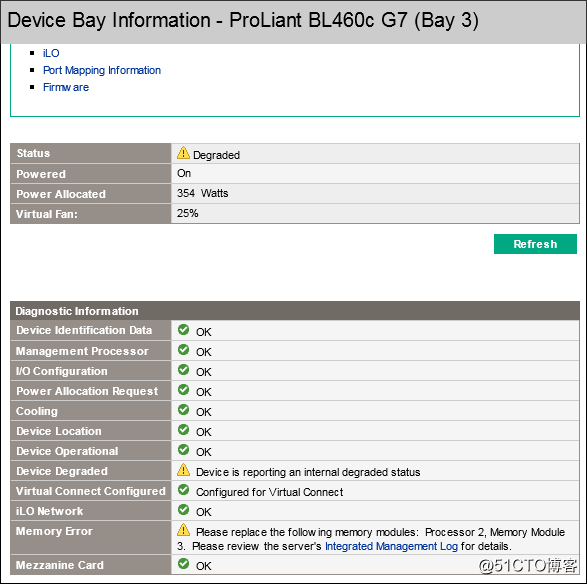
Task: Click Device Degraded warning triangle icon
Action: tap(183, 470)
